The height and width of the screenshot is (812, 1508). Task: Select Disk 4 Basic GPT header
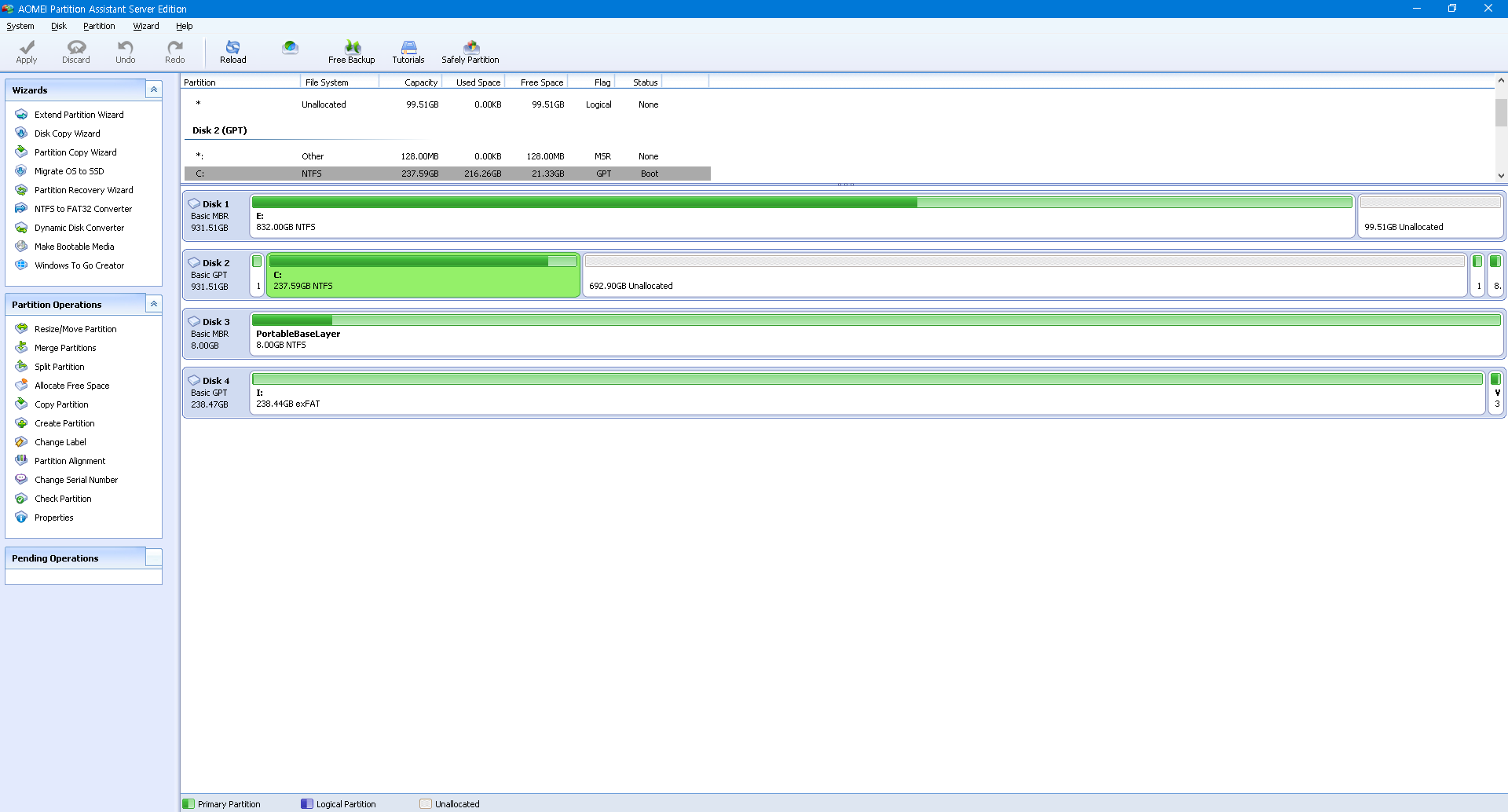tap(216, 393)
